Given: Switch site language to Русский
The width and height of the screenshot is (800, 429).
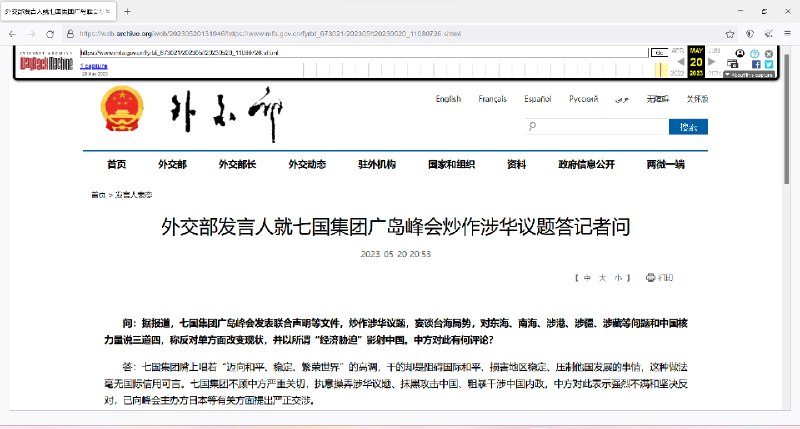Looking at the screenshot, I should [x=584, y=99].
